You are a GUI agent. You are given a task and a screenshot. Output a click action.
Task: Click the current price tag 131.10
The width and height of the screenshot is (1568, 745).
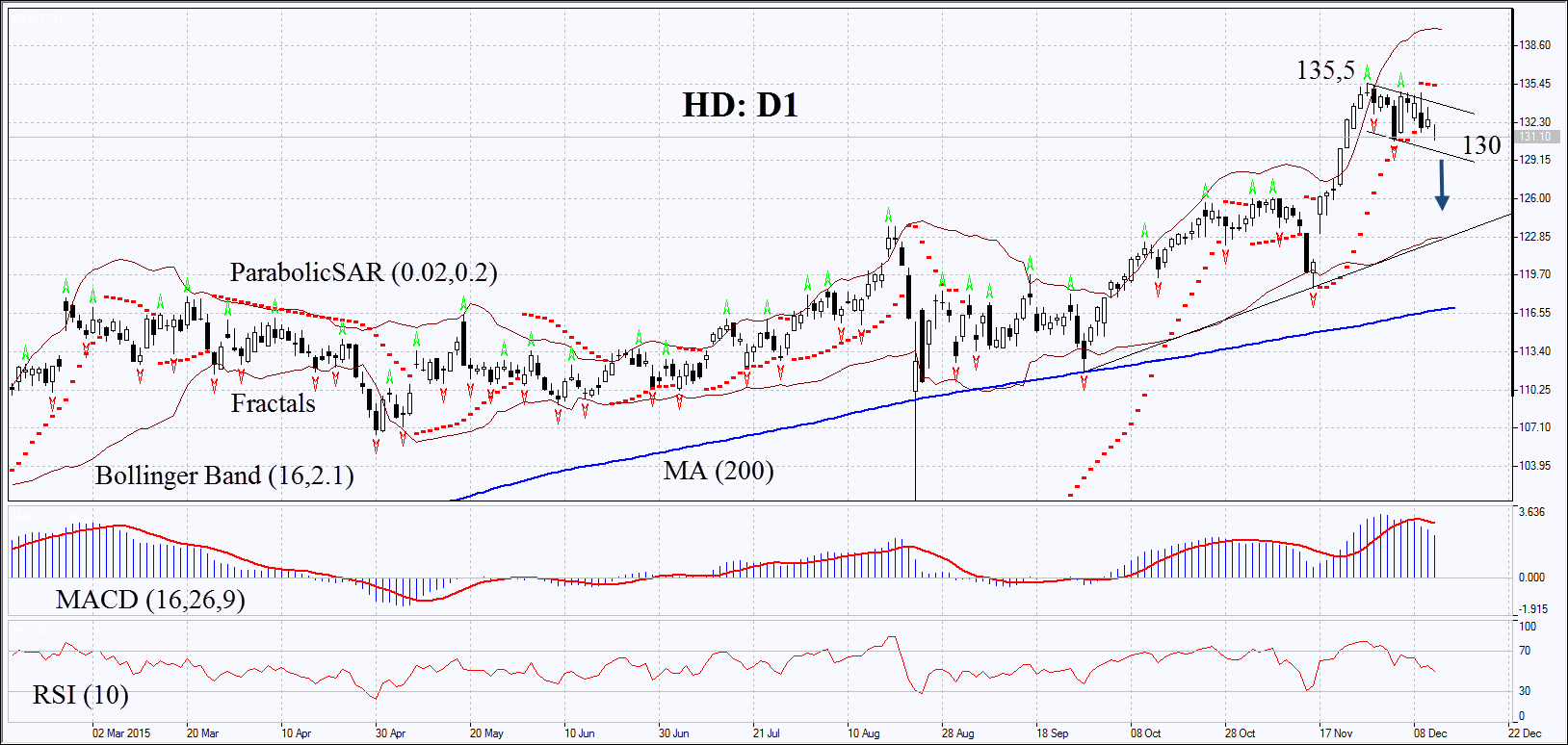1536,137
